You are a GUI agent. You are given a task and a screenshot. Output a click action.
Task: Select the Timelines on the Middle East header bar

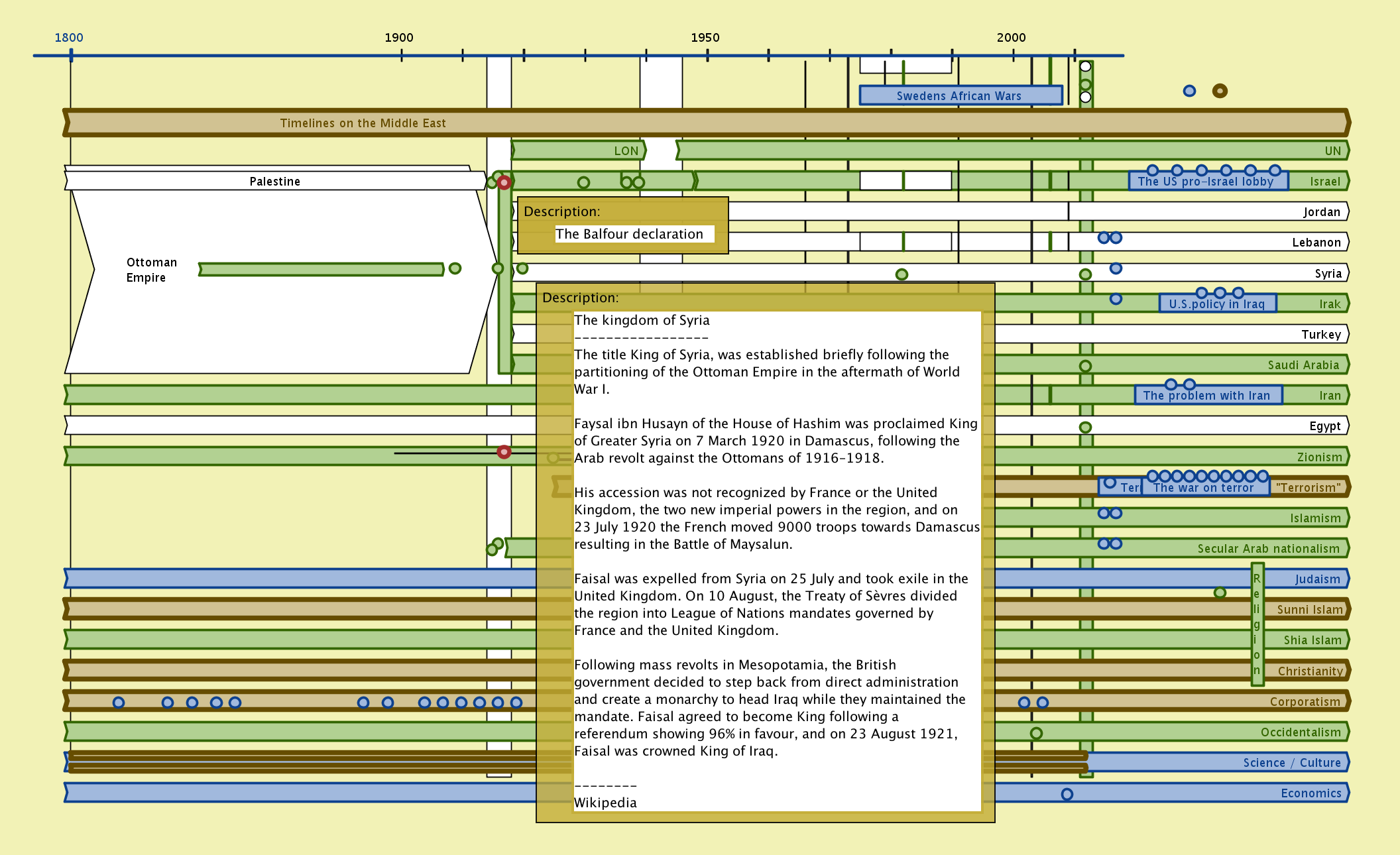click(363, 123)
